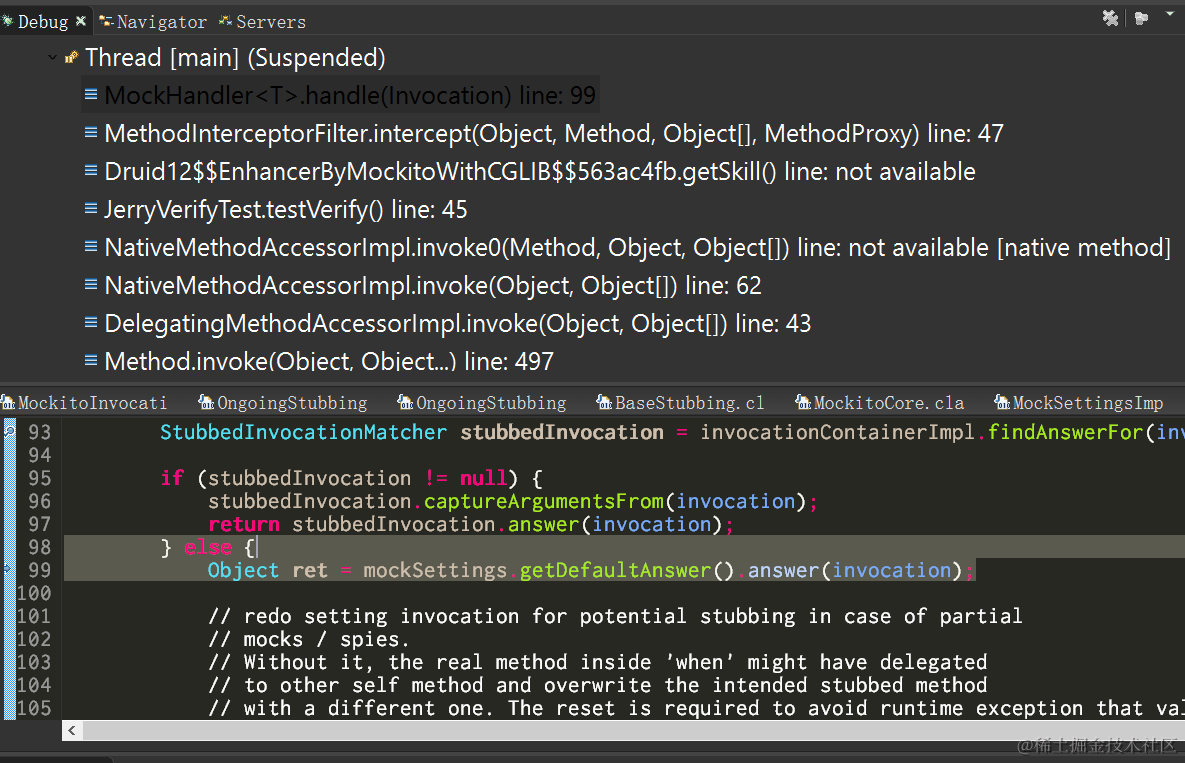Click stack frame icon beside MockHandler row
This screenshot has width=1185, height=763.
click(x=91, y=94)
